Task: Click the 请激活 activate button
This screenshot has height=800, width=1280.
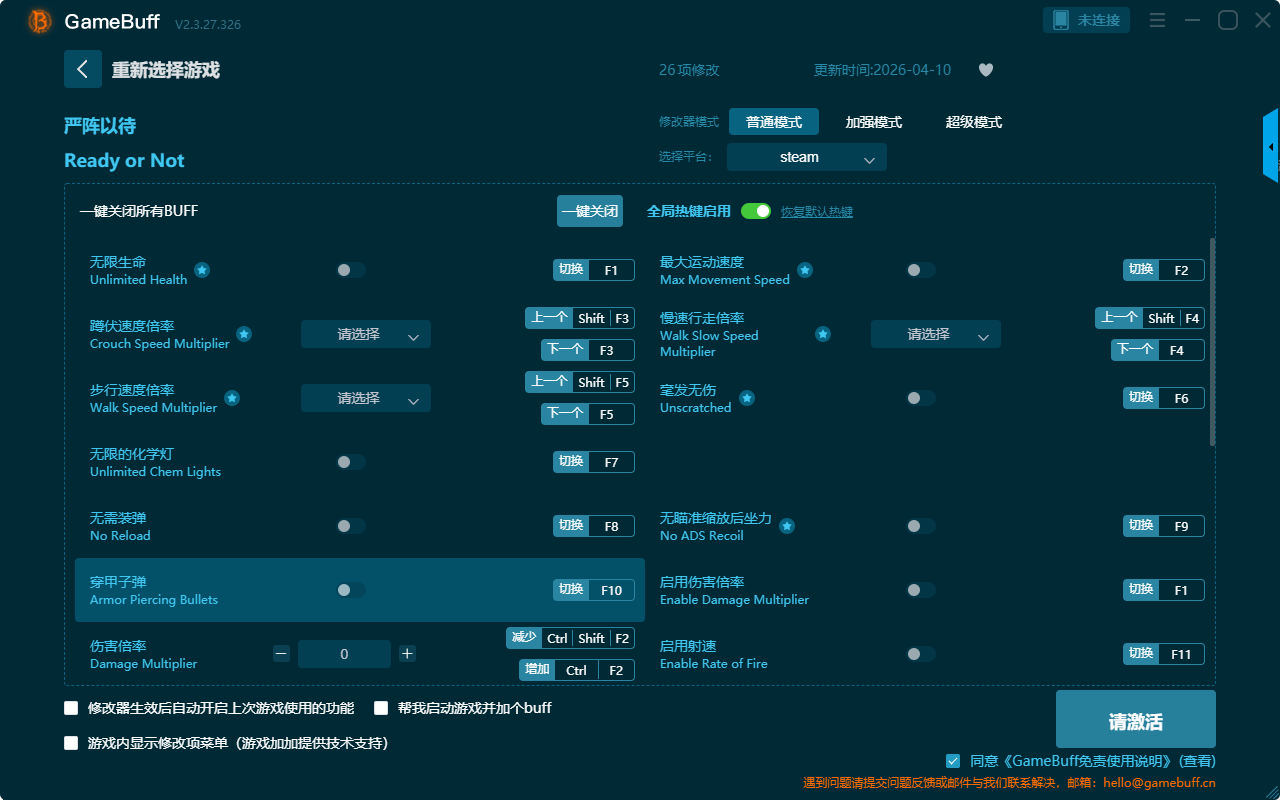Action: [1135, 722]
